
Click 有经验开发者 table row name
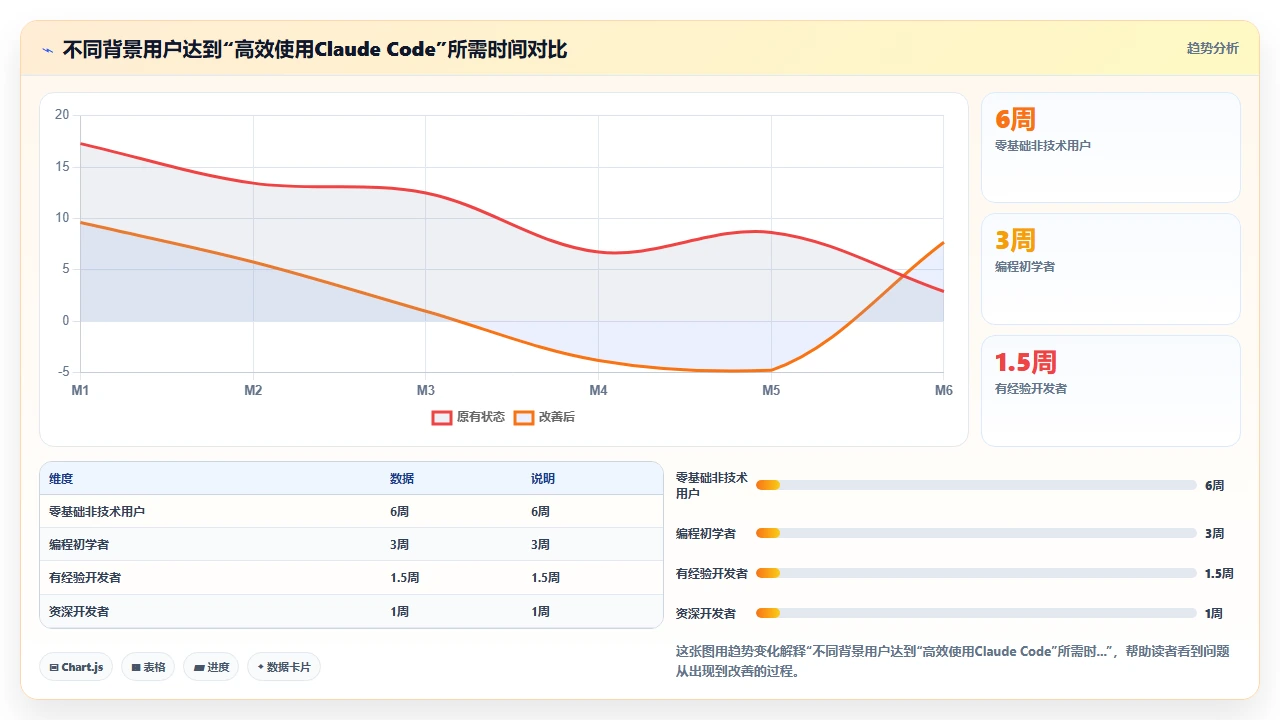click(x=85, y=578)
